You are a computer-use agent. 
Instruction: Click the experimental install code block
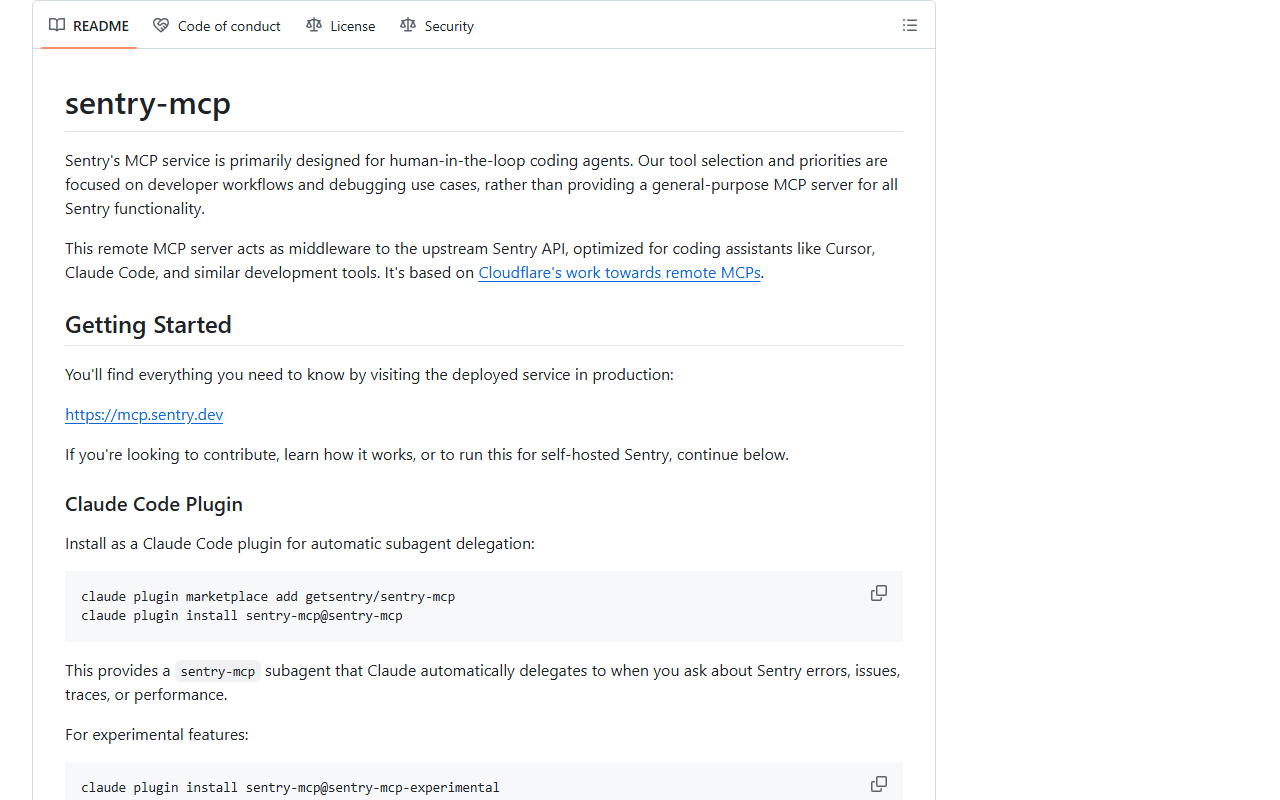pyautogui.click(x=290, y=787)
